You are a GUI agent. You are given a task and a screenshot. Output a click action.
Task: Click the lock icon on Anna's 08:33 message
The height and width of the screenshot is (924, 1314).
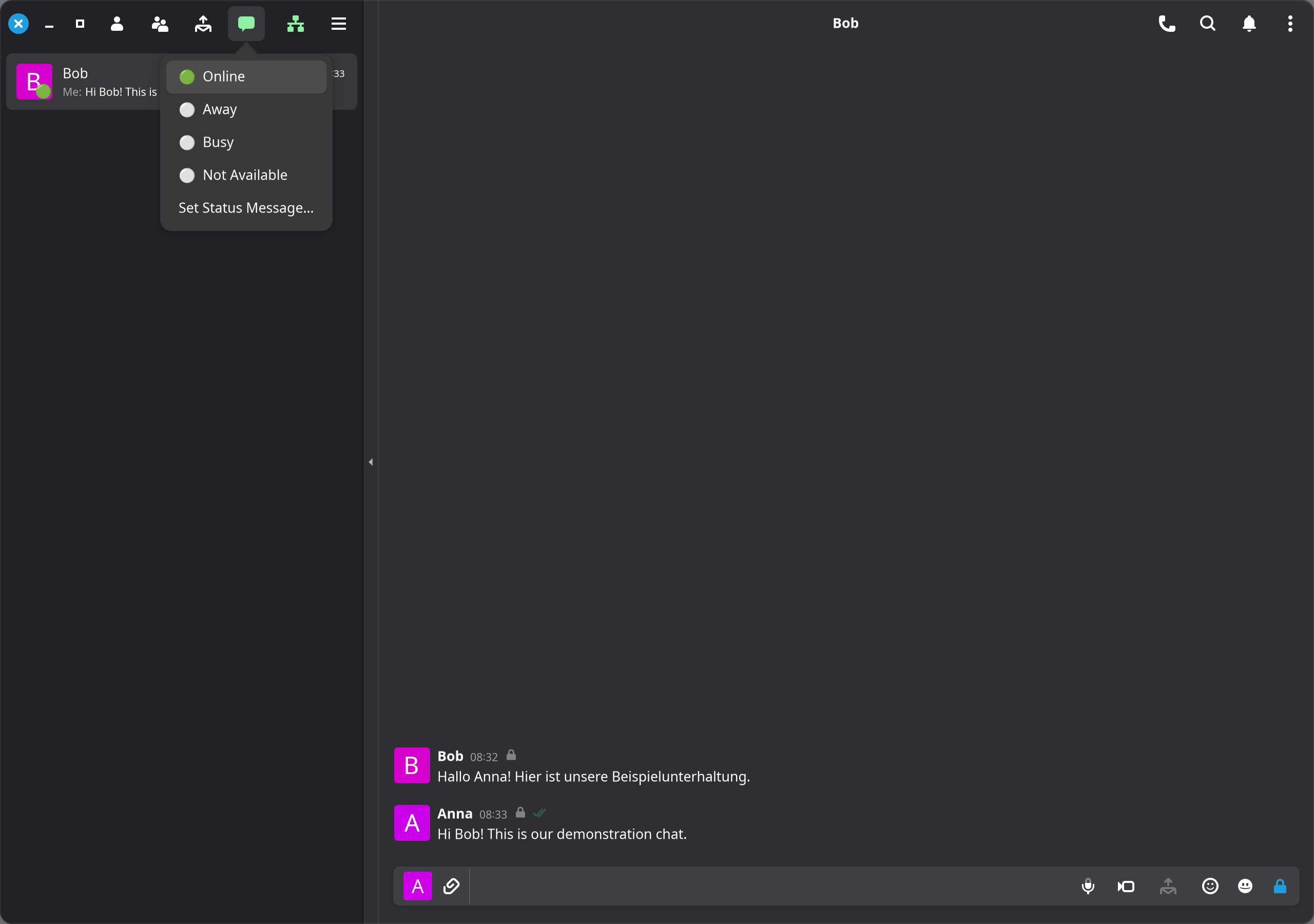click(520, 813)
